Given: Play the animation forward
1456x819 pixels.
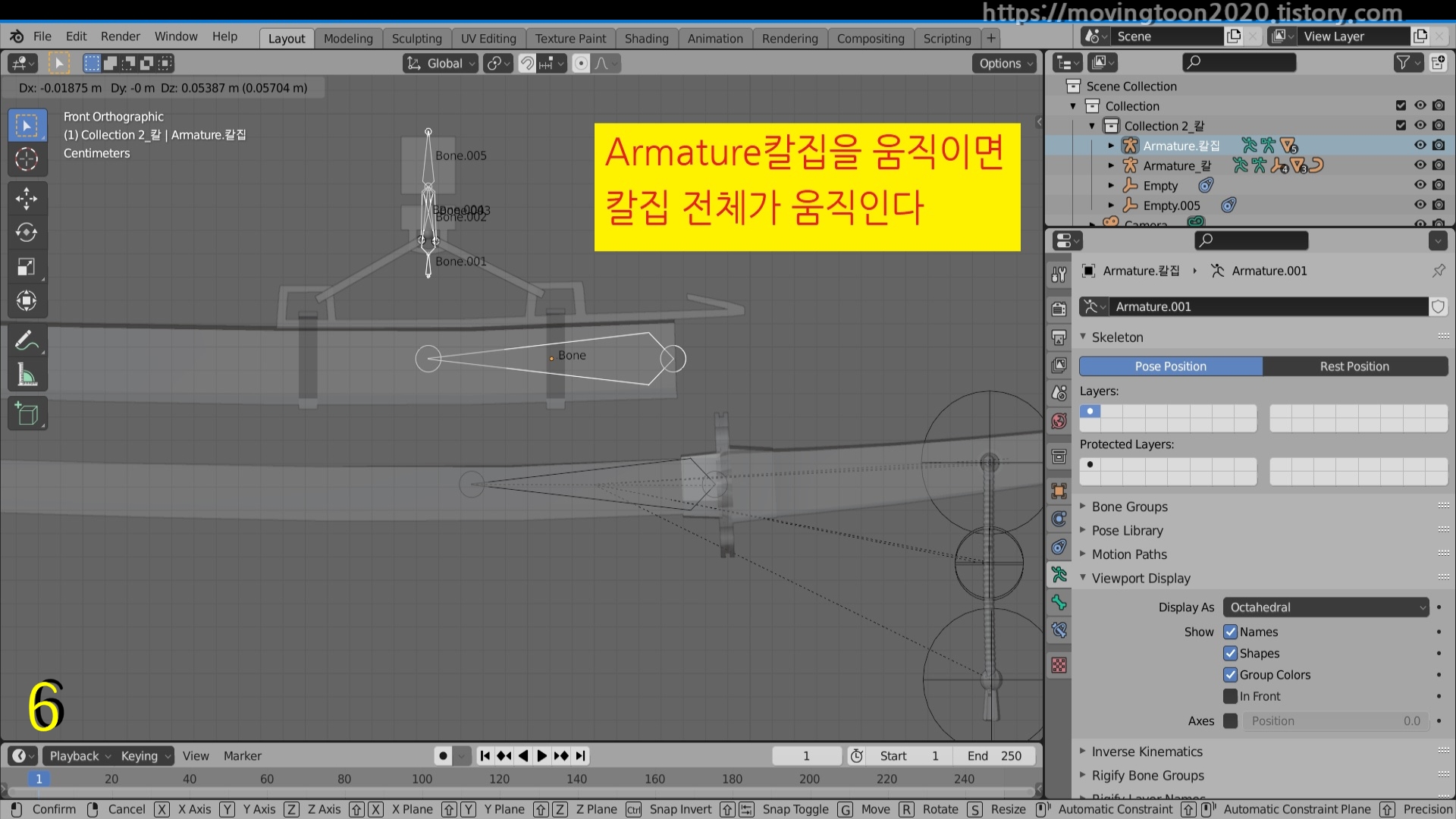Looking at the screenshot, I should [x=541, y=756].
